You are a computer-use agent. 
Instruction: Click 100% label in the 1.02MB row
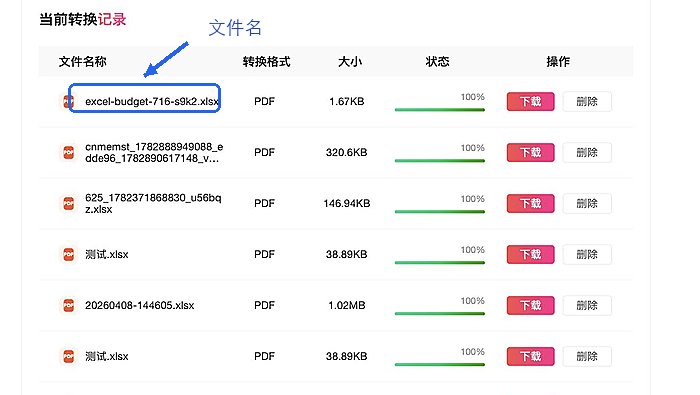tap(473, 301)
